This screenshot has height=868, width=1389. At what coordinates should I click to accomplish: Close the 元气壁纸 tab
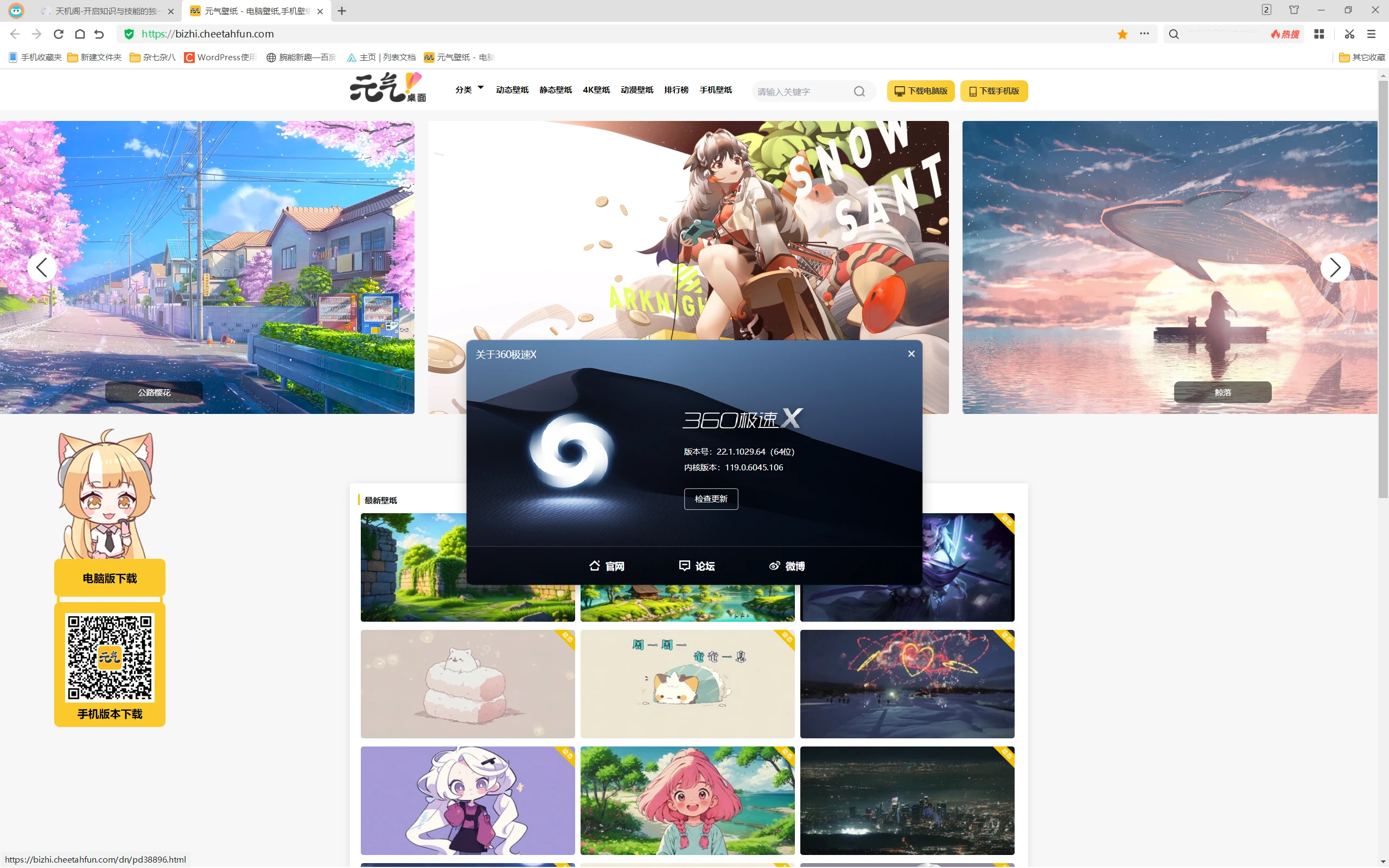pyautogui.click(x=320, y=11)
